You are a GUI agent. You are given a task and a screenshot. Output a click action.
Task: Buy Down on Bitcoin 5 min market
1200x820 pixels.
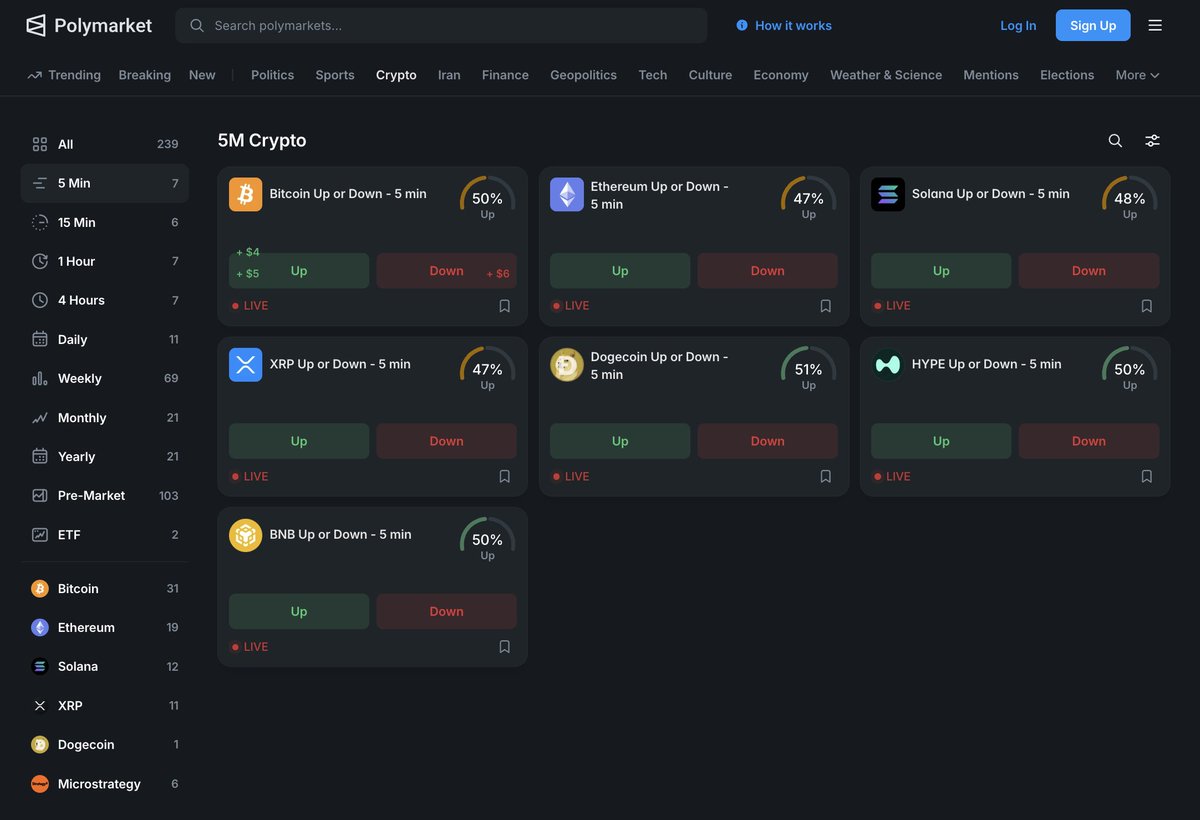coord(447,271)
